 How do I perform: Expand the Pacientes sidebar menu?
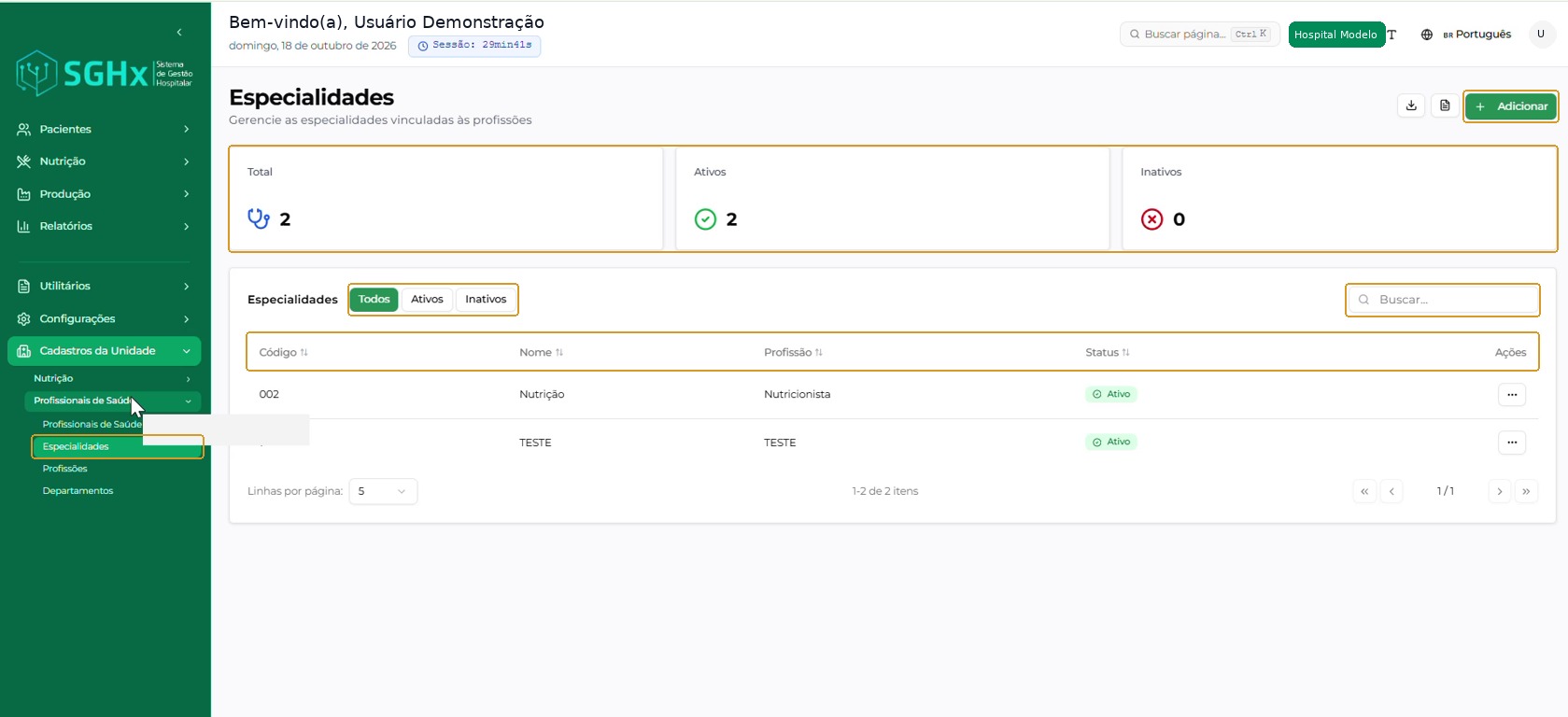click(x=104, y=130)
